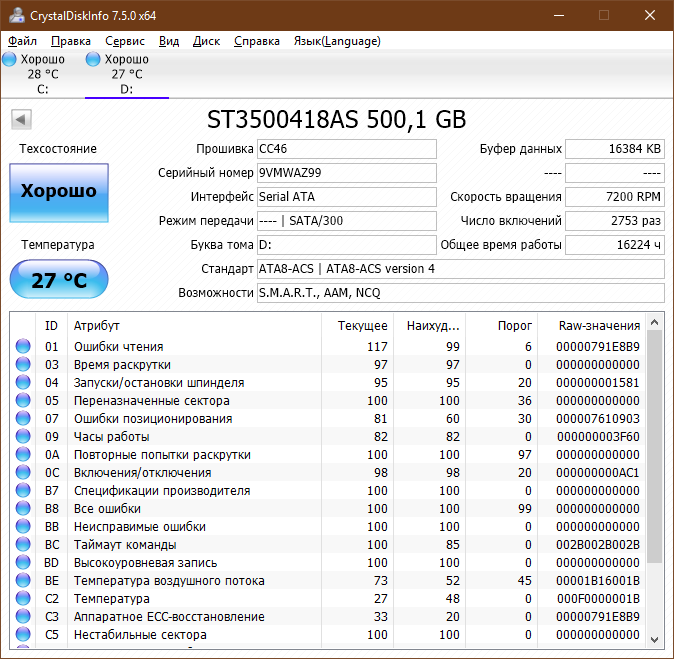
Task: Click the 27 °C temperature button
Action: tap(59, 279)
